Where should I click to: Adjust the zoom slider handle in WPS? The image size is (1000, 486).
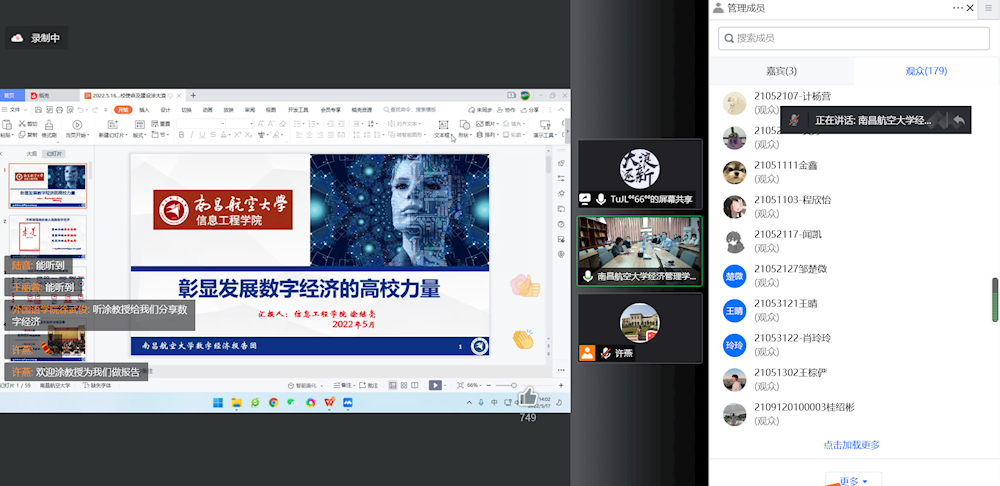click(x=514, y=385)
